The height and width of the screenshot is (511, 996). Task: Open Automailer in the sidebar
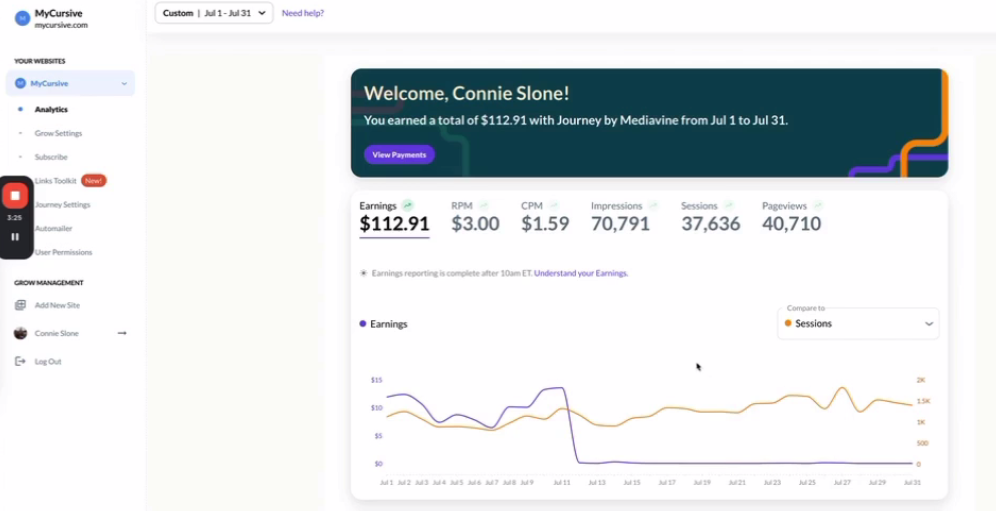[53, 228]
